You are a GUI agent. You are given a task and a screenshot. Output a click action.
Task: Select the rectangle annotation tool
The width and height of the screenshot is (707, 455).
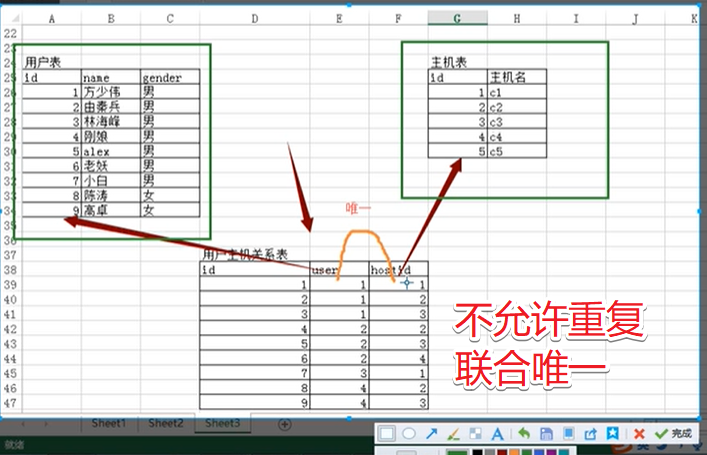(388, 433)
